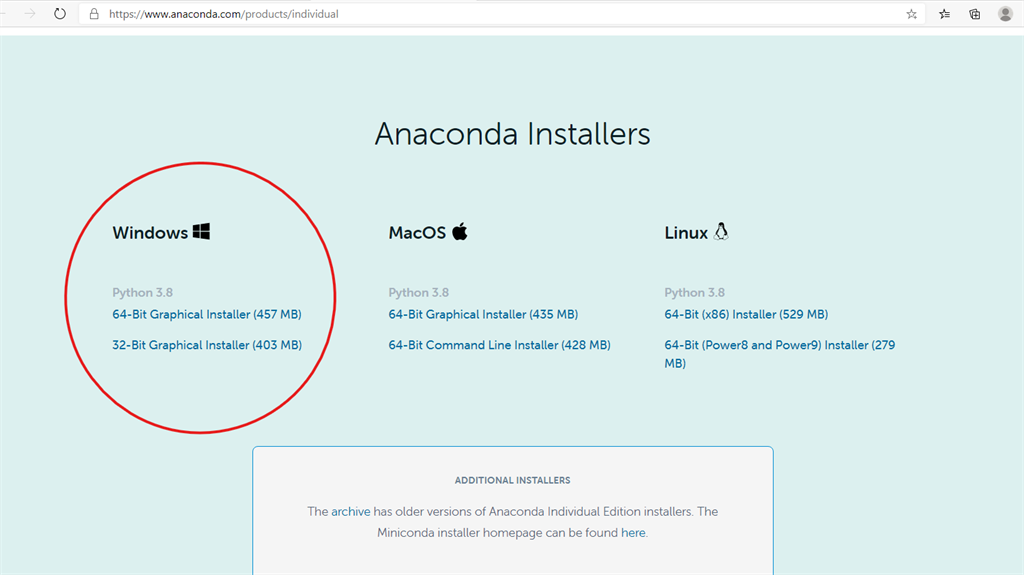The height and width of the screenshot is (575, 1024).
Task: Click the Windows logo icon
Action: point(201,231)
